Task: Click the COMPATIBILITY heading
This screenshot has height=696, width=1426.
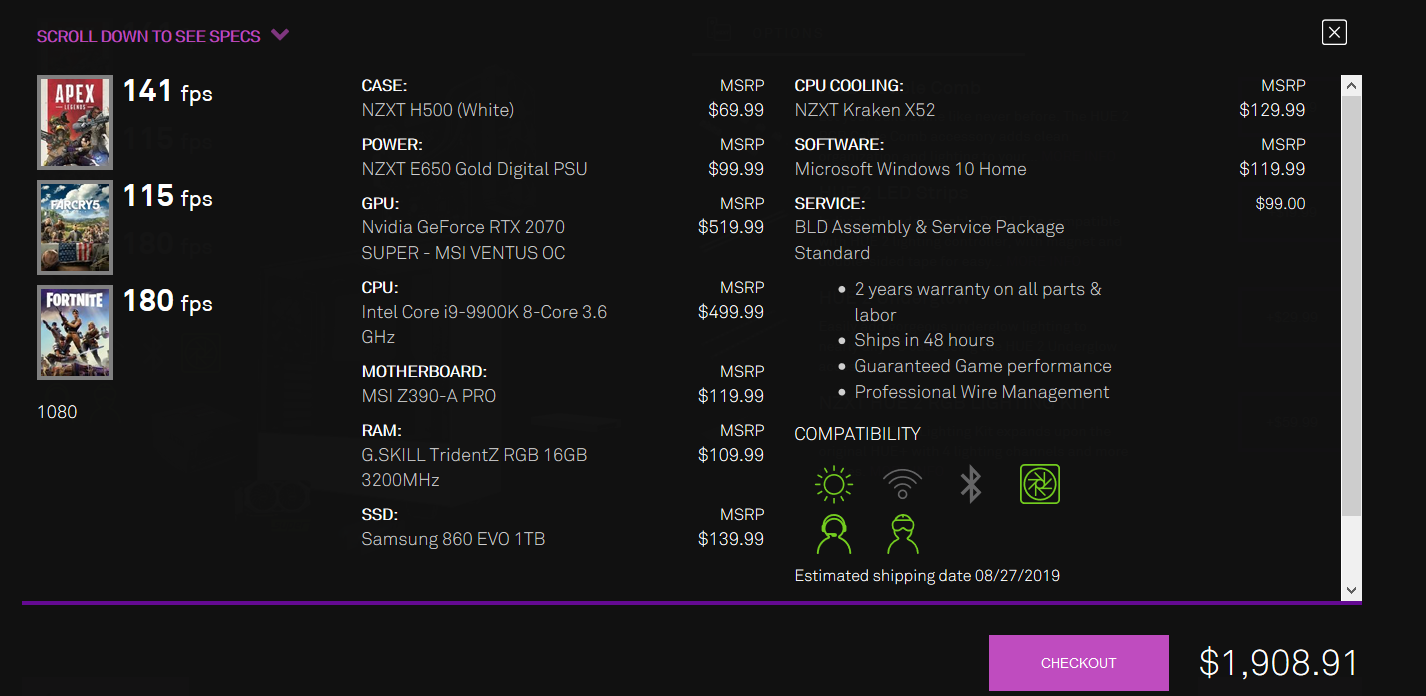Action: pyautogui.click(x=858, y=434)
